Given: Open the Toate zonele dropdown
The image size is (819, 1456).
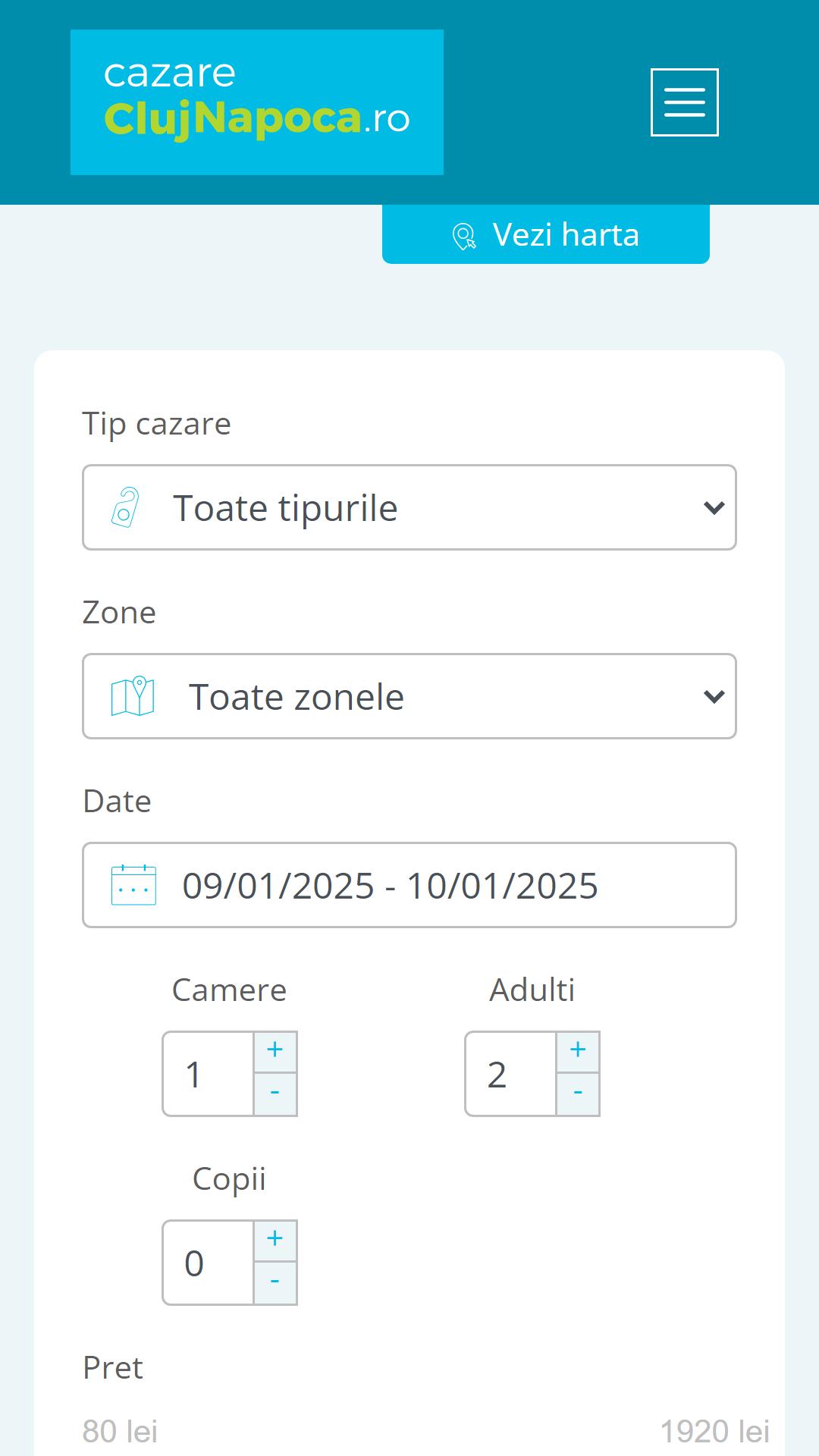Looking at the screenshot, I should pos(409,696).
